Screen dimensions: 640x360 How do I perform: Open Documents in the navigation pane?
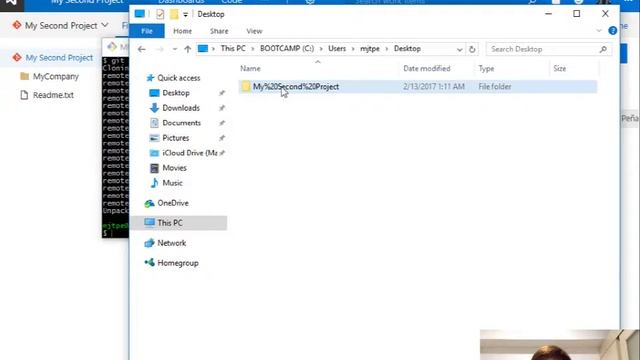[182, 123]
